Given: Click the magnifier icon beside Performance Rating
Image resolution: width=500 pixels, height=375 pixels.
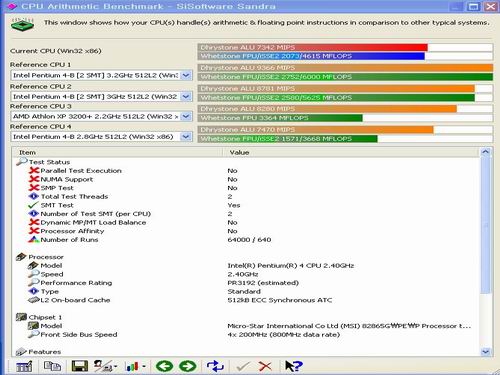Looking at the screenshot, I should pyautogui.click(x=34, y=283).
